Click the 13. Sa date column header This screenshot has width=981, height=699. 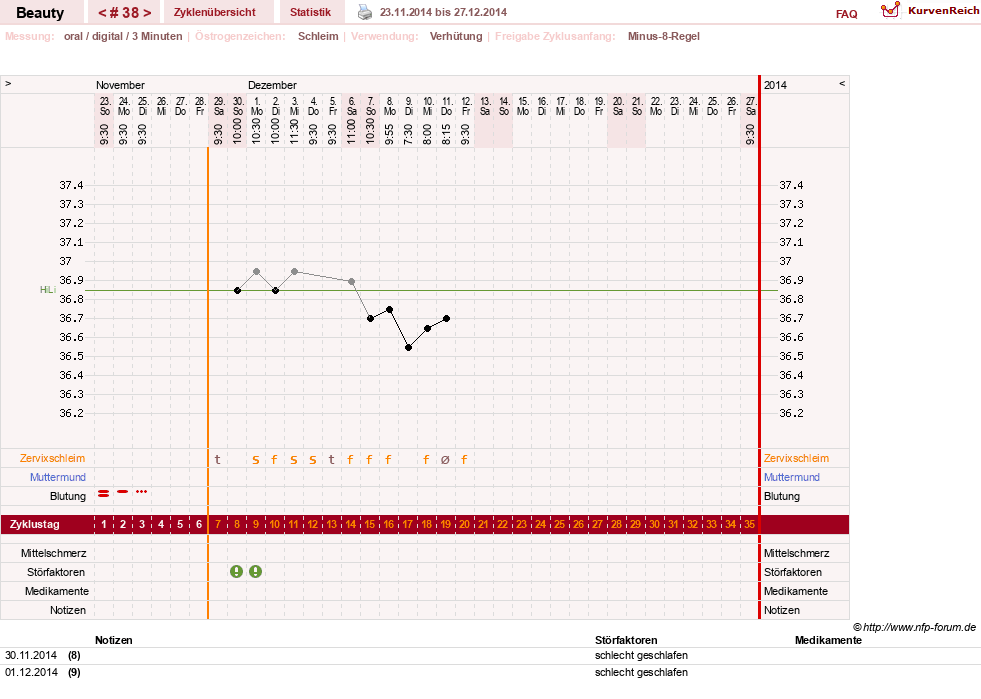tap(485, 106)
